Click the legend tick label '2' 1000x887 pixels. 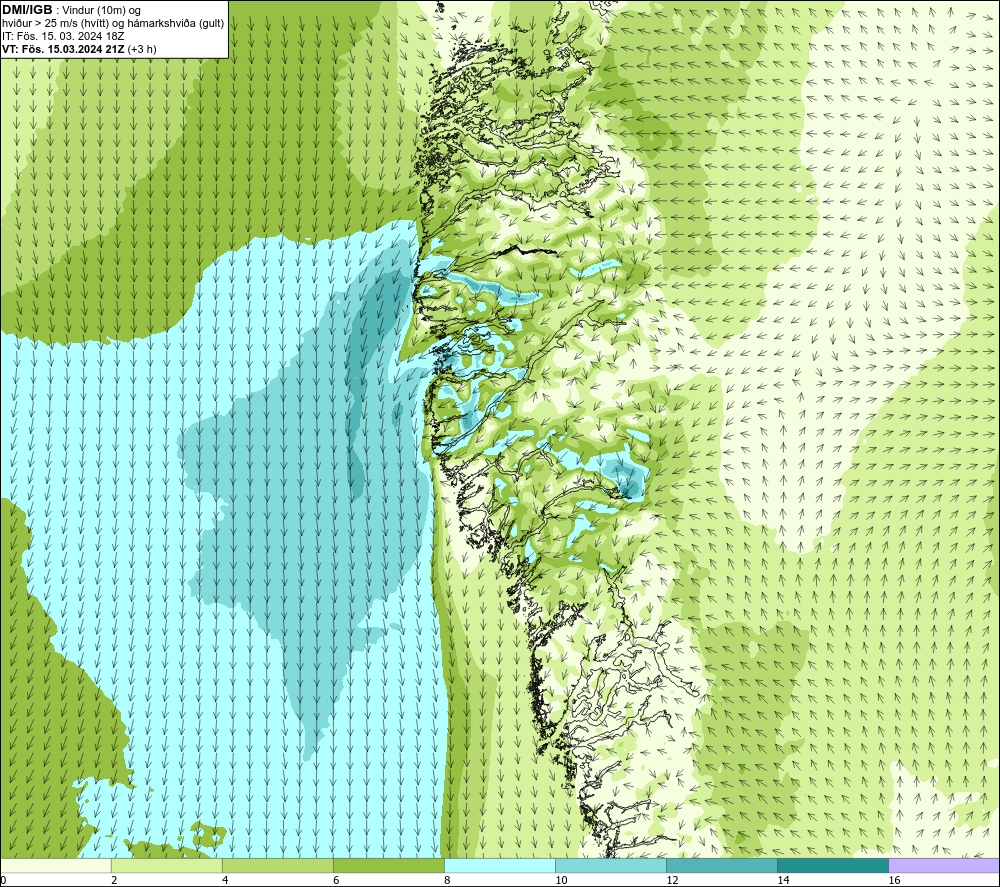click(114, 880)
